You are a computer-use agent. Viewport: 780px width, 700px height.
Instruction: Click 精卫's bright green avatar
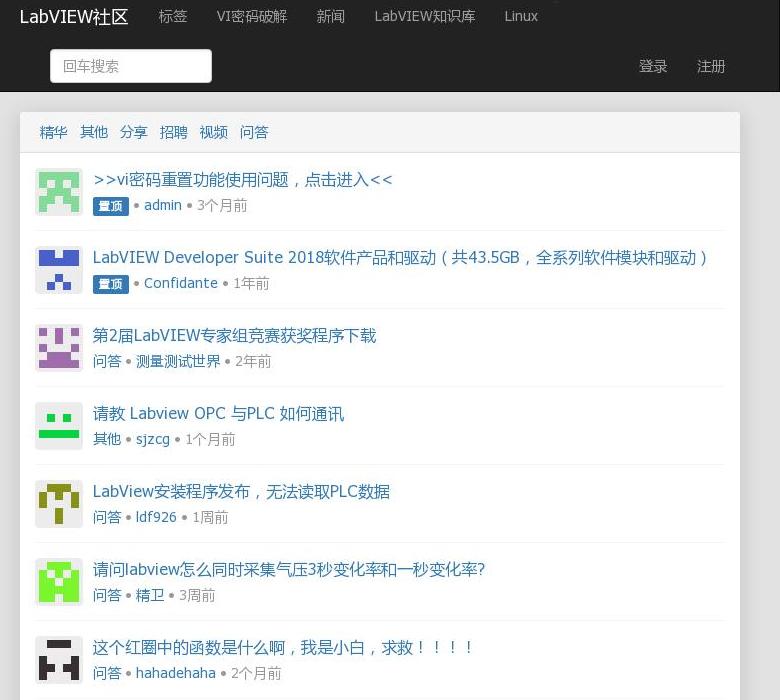(x=59, y=582)
